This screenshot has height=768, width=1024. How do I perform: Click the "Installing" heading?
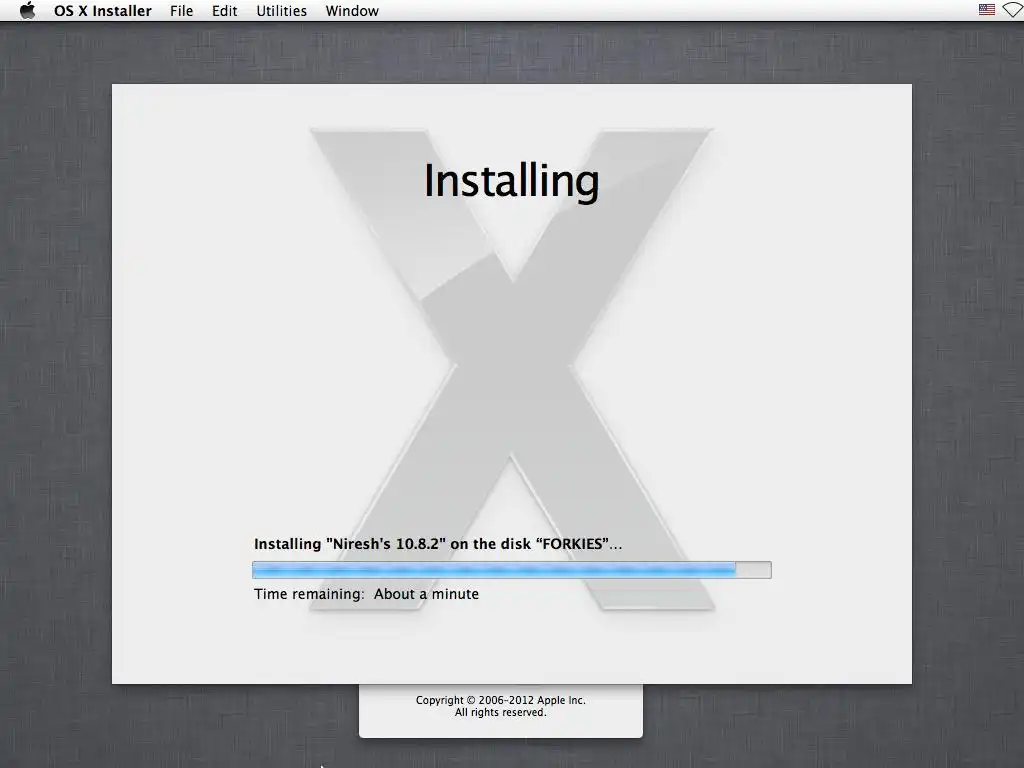(x=511, y=181)
